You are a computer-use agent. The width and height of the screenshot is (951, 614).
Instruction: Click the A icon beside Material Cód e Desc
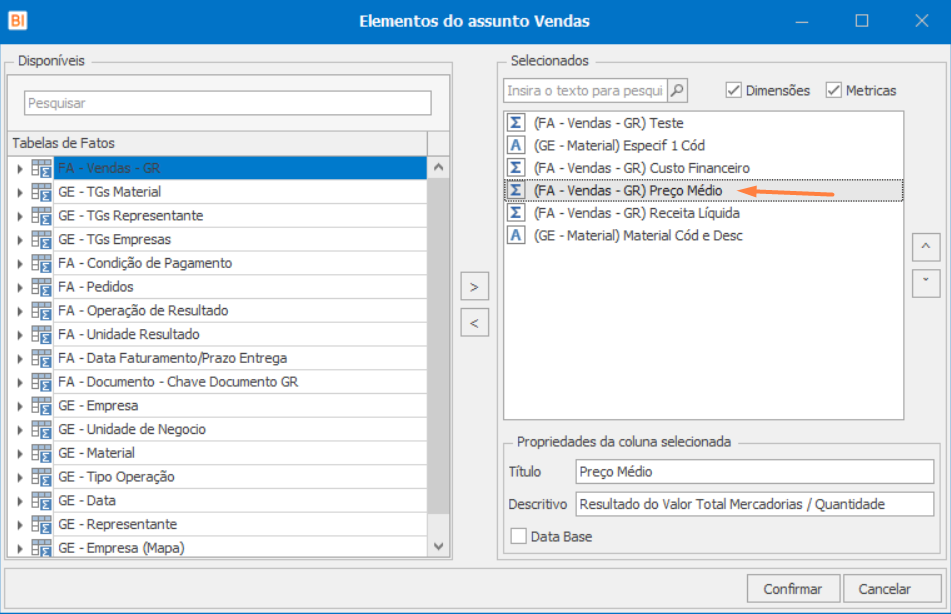pyautogui.click(x=516, y=235)
